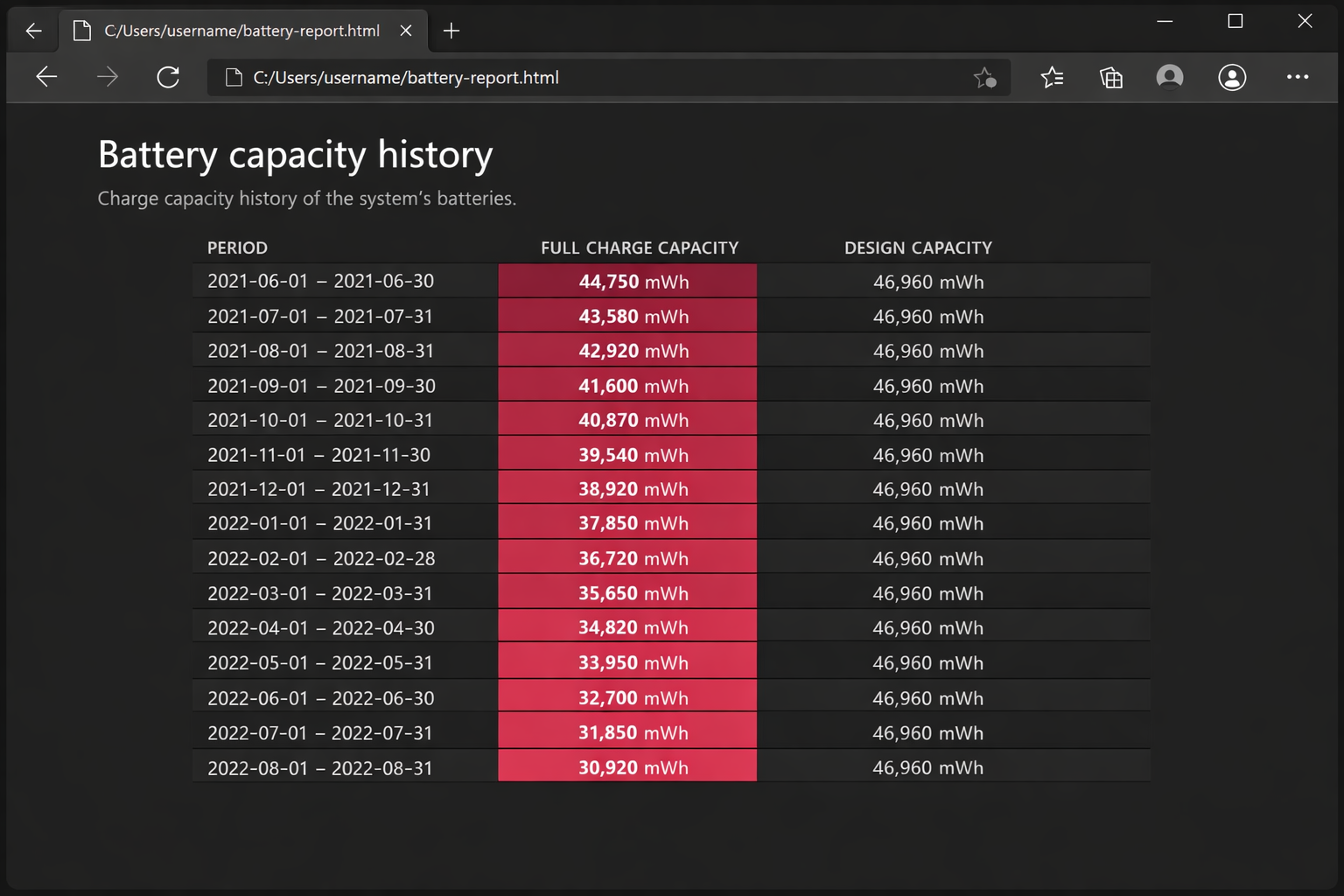Select the PERIOD column header

pos(237,248)
